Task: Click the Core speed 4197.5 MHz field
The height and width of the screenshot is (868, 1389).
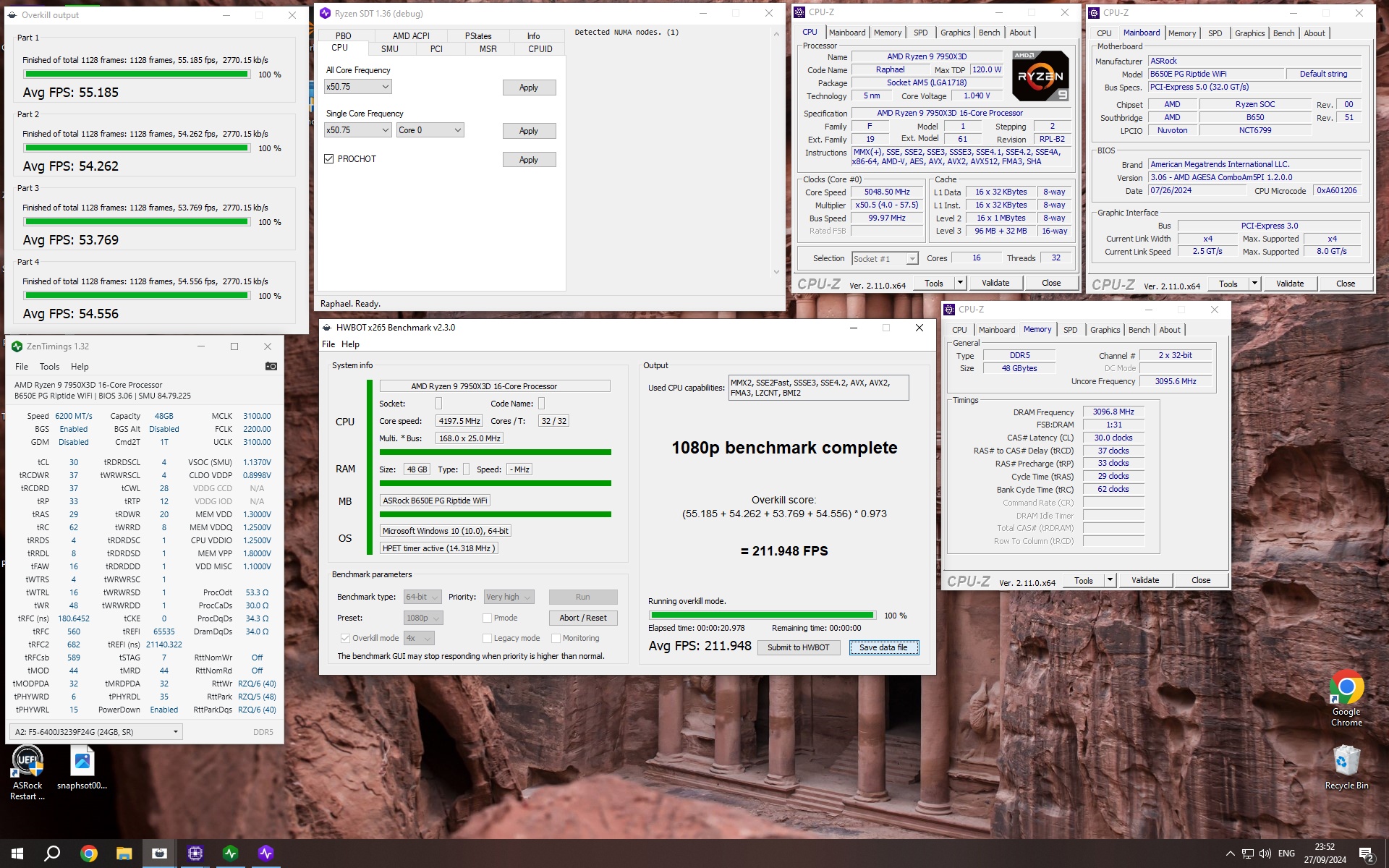Action: 459,421
